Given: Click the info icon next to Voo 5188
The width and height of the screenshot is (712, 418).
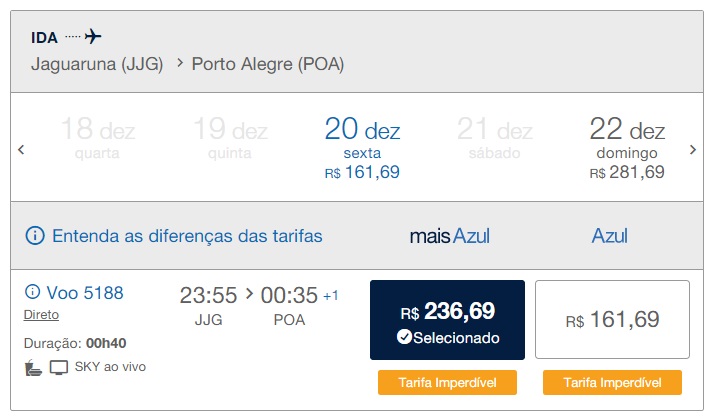Looking at the screenshot, I should point(31,293).
